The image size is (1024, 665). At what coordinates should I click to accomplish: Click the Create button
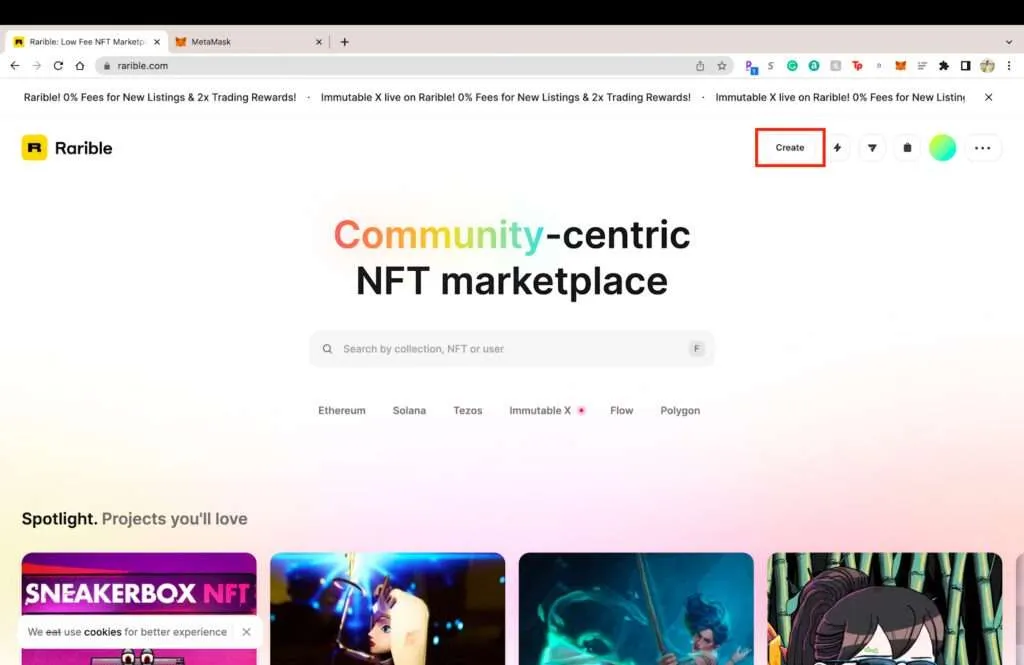click(789, 147)
